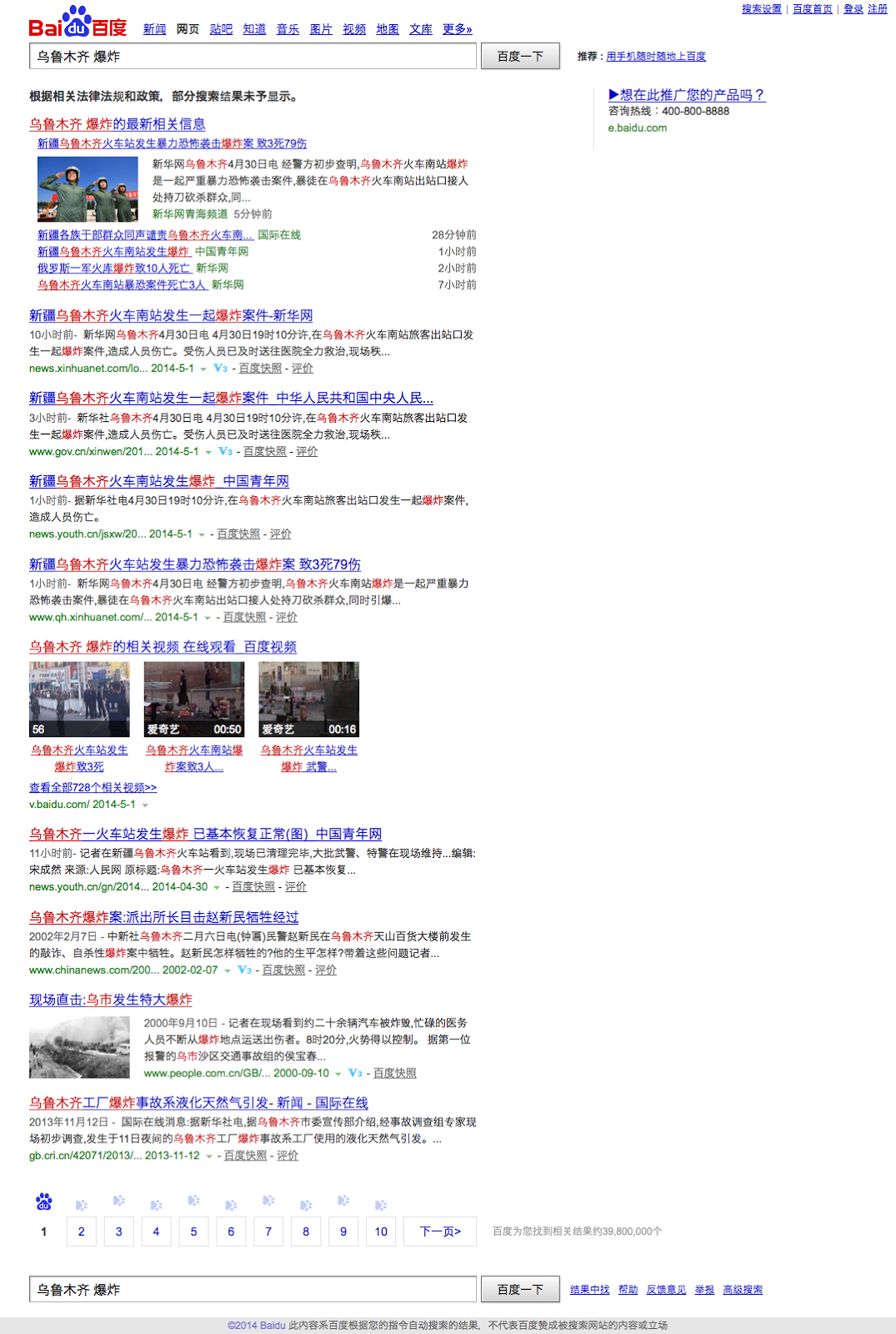896x1334 pixels.
Task: Expand dropdown arrow beside news.youth.cn/gn URL
Action: (217, 887)
